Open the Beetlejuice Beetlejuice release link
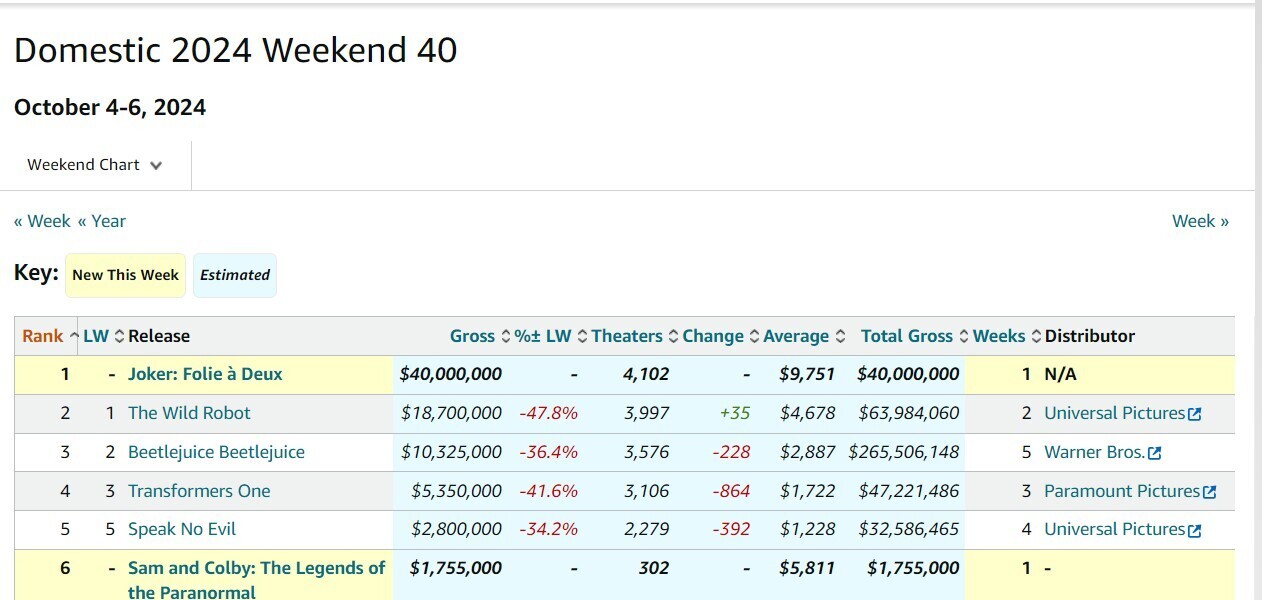This screenshot has height=600, width=1262. [x=216, y=452]
